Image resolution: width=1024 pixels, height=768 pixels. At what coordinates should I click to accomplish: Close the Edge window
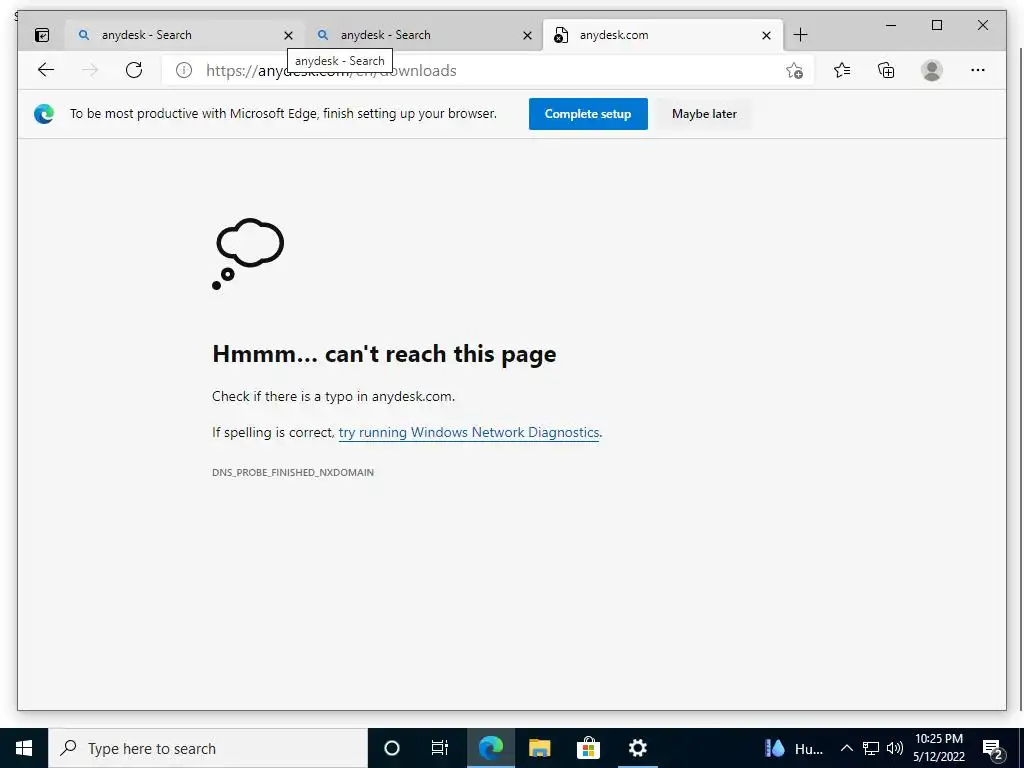coord(982,25)
